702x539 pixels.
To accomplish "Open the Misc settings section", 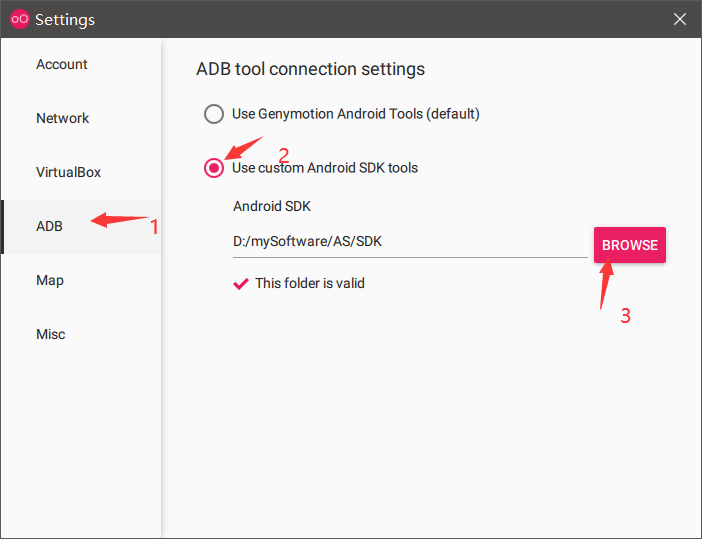I will tap(51, 334).
